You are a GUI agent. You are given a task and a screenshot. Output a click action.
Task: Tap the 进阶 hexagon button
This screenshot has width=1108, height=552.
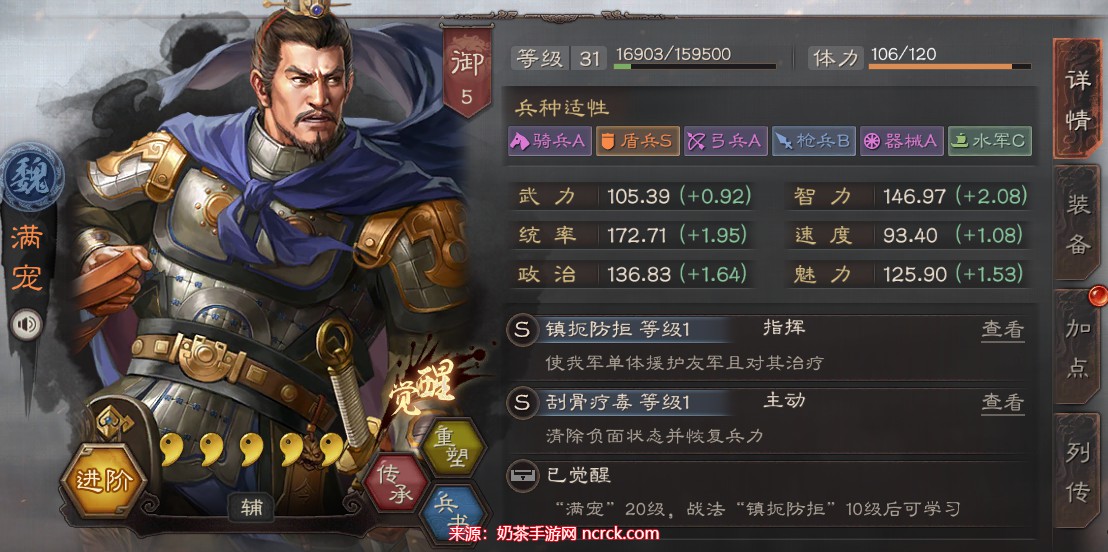tap(103, 482)
